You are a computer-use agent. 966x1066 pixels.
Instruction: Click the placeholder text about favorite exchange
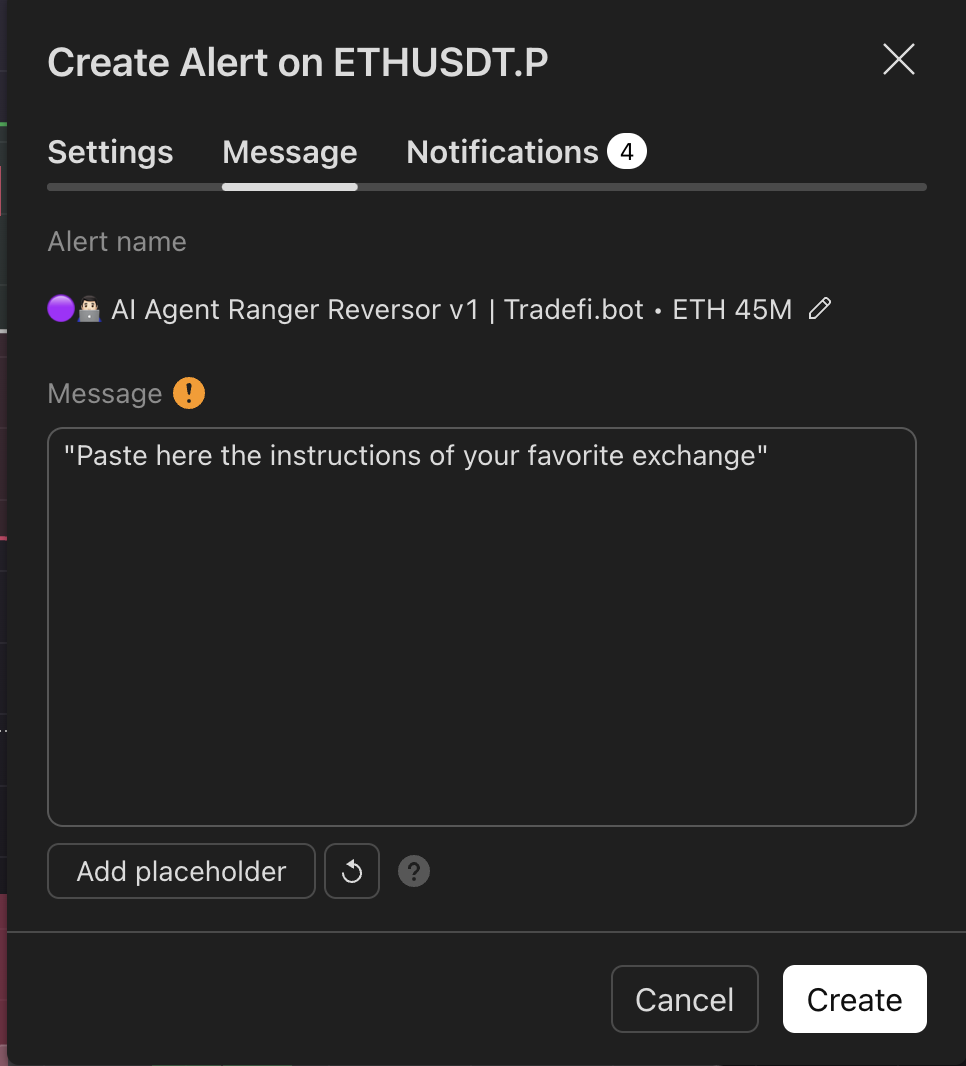click(x=415, y=455)
